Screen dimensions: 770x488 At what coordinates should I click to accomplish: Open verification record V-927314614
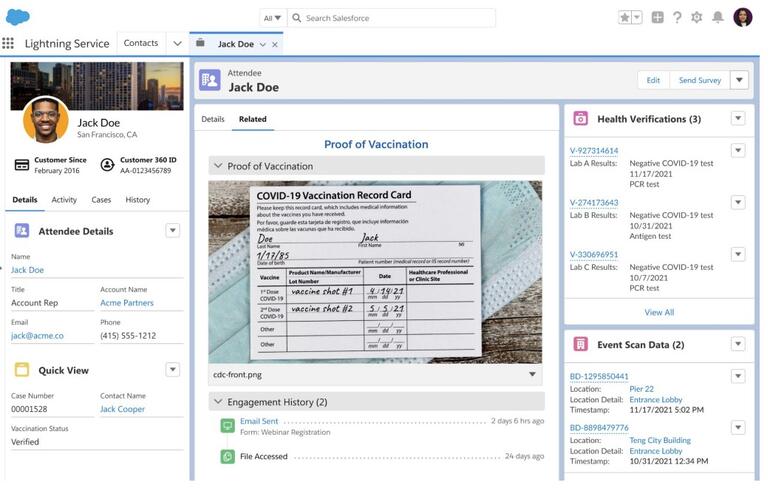tap(594, 151)
